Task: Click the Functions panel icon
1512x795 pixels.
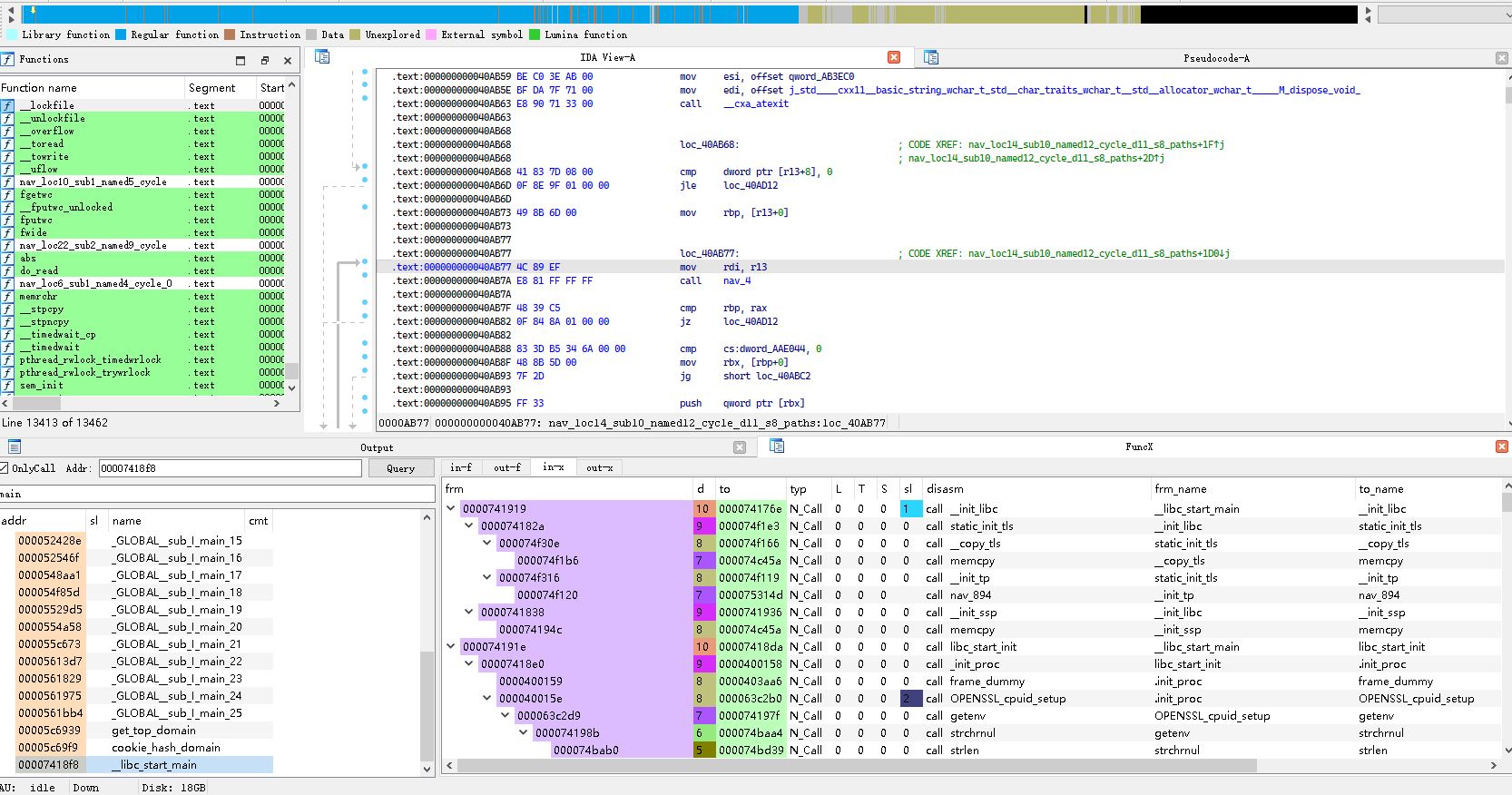Action: pyautogui.click(x=8, y=59)
